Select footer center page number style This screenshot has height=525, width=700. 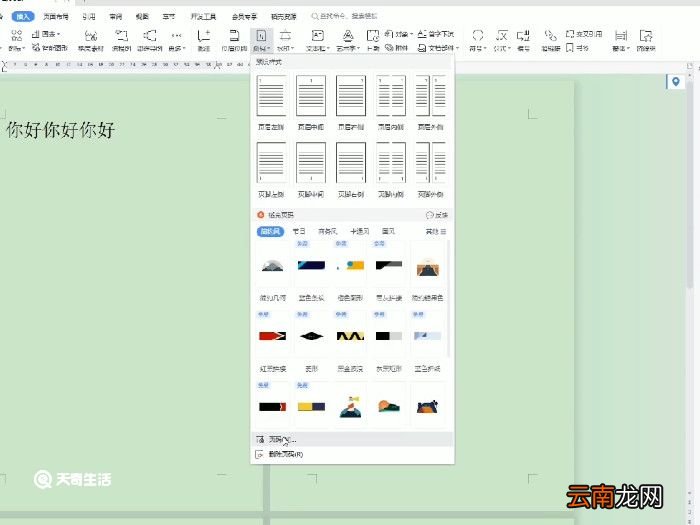(x=311, y=170)
